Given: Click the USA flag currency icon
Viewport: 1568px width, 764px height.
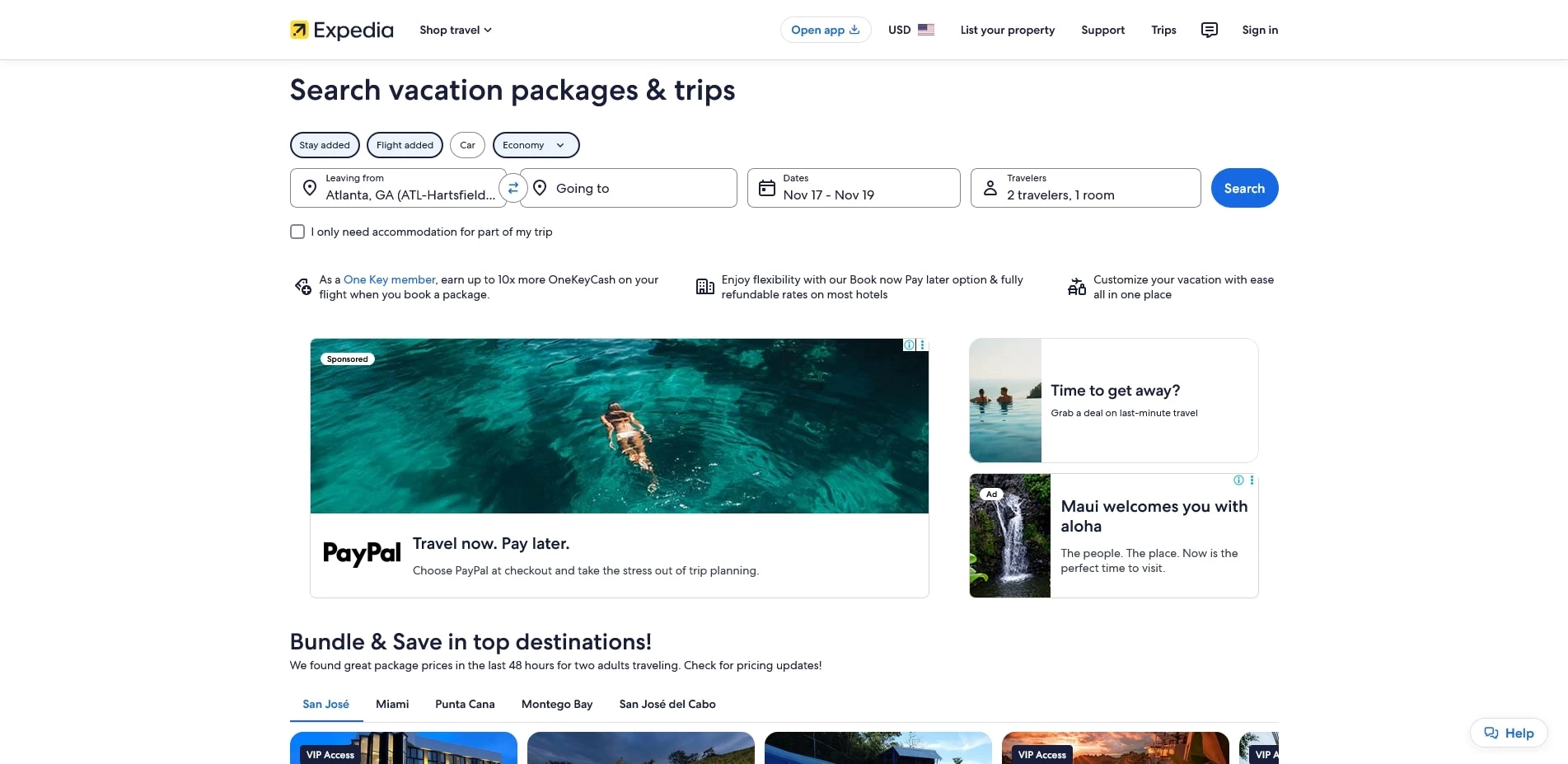Looking at the screenshot, I should pos(926,30).
